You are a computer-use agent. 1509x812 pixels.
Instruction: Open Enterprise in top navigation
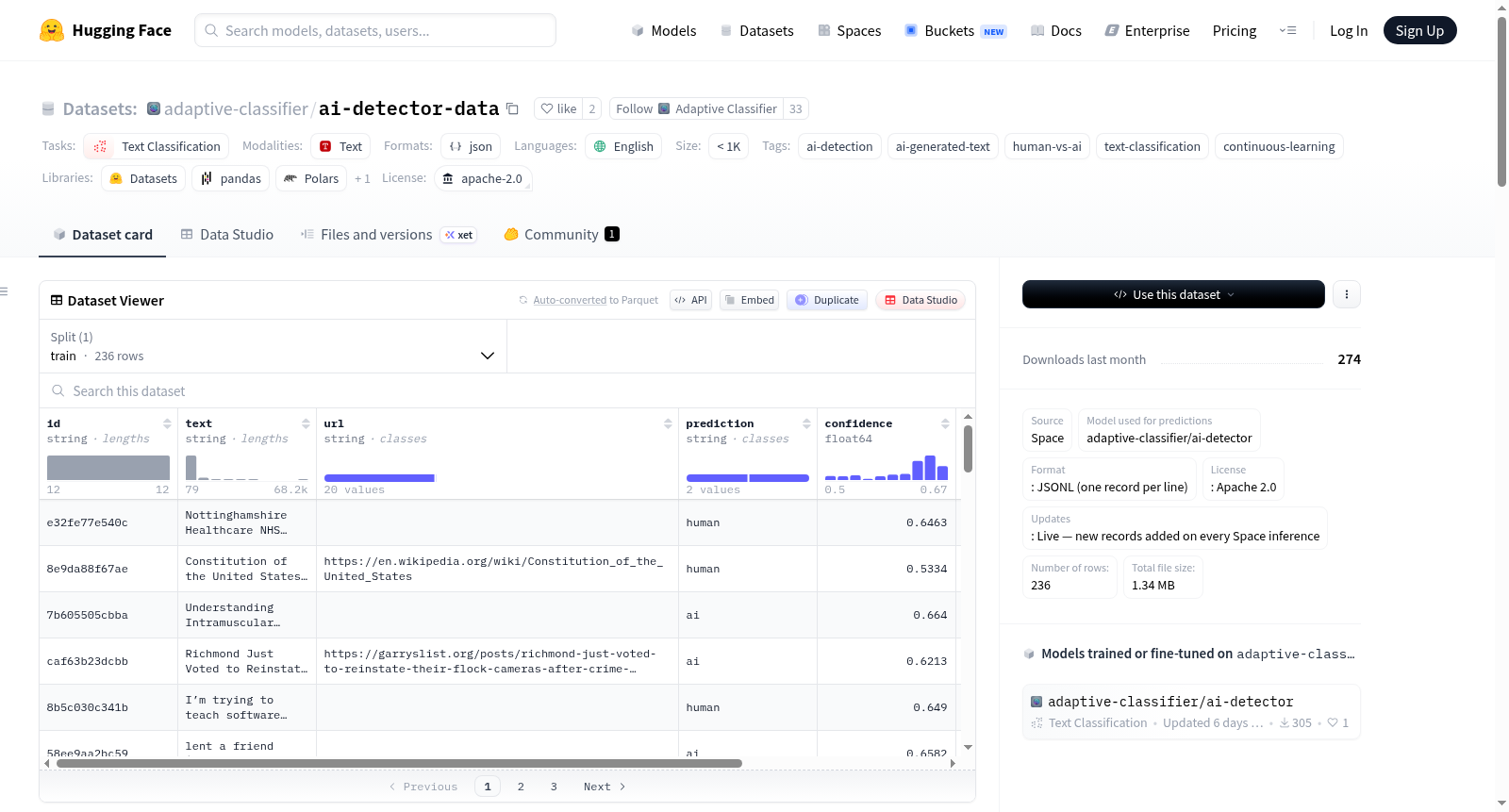(x=1147, y=30)
